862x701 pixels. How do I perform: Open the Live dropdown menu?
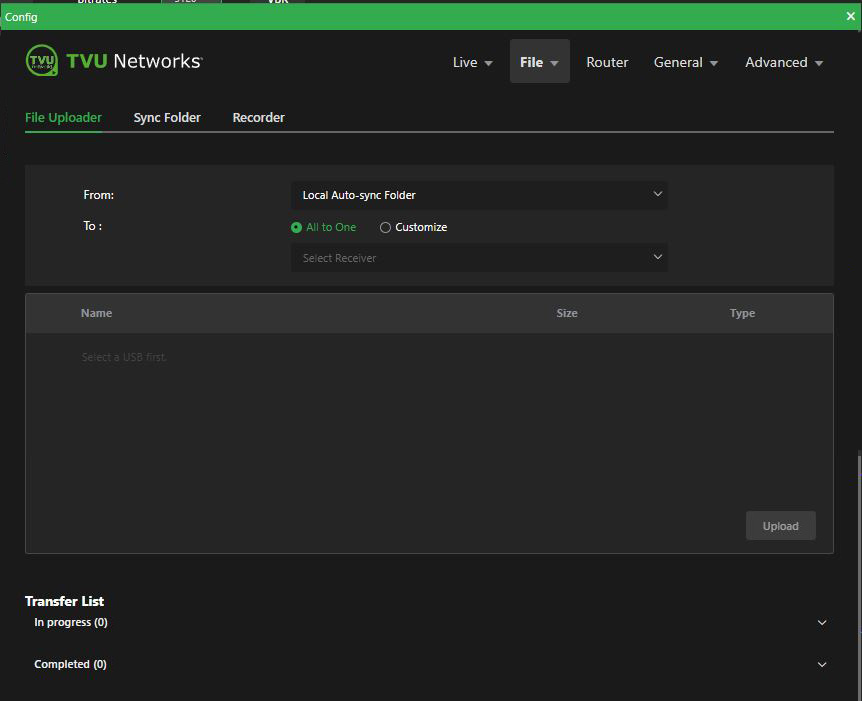click(x=472, y=62)
